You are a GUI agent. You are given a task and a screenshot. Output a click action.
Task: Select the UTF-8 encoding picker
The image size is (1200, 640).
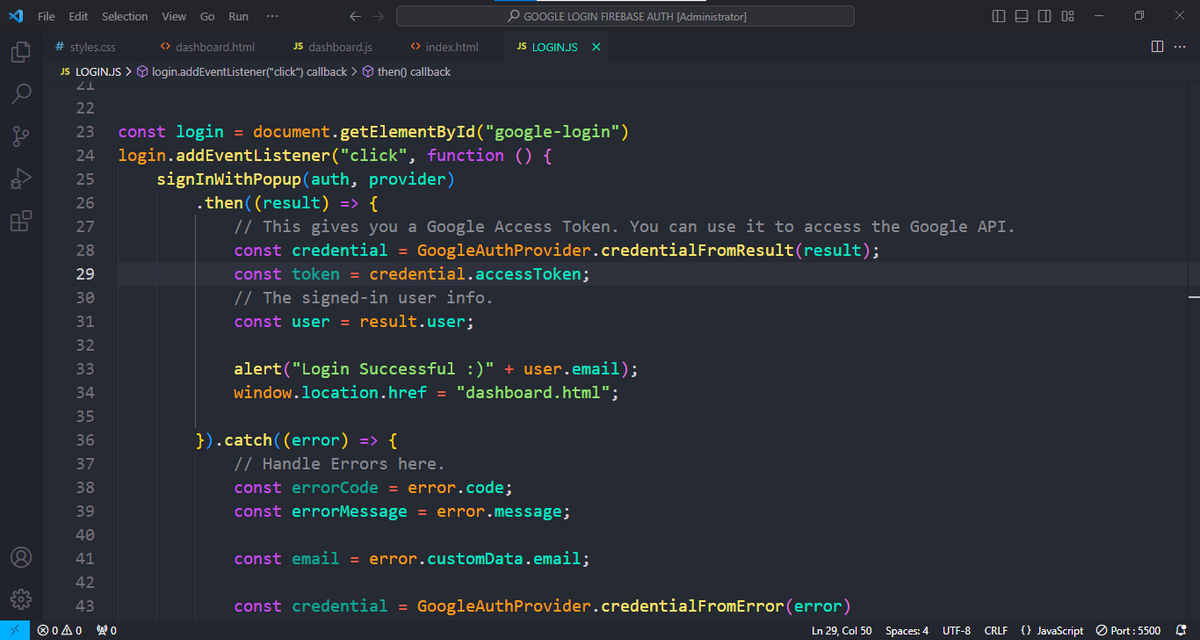956,631
